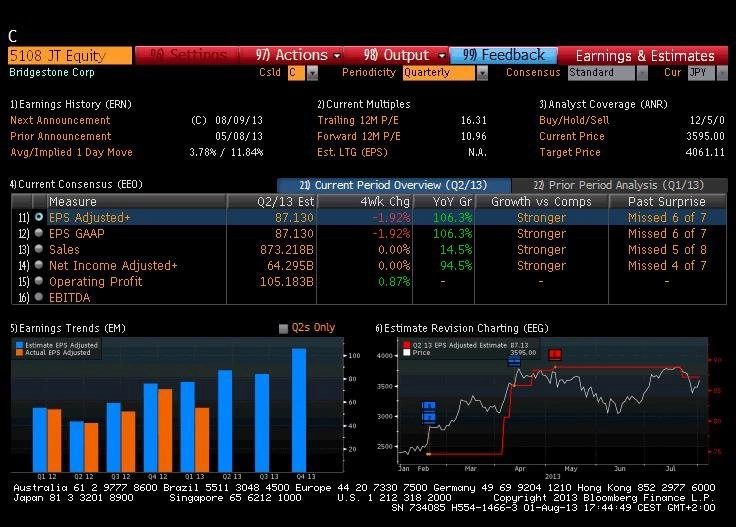Screen dimensions: 736x527
Task: Open the Actions menu
Action: coord(298,55)
